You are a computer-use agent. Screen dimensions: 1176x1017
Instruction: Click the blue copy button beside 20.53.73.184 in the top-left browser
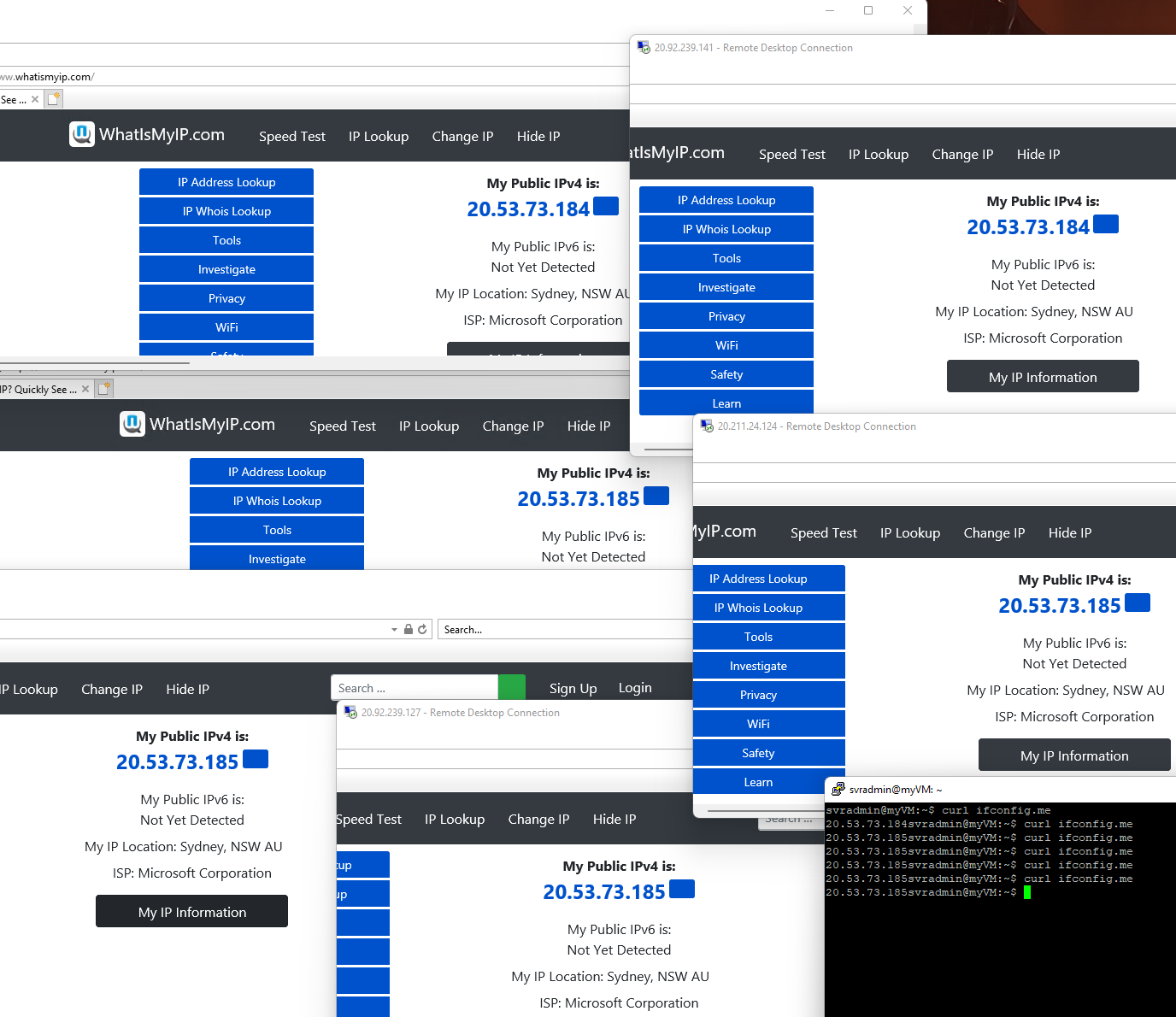606,206
